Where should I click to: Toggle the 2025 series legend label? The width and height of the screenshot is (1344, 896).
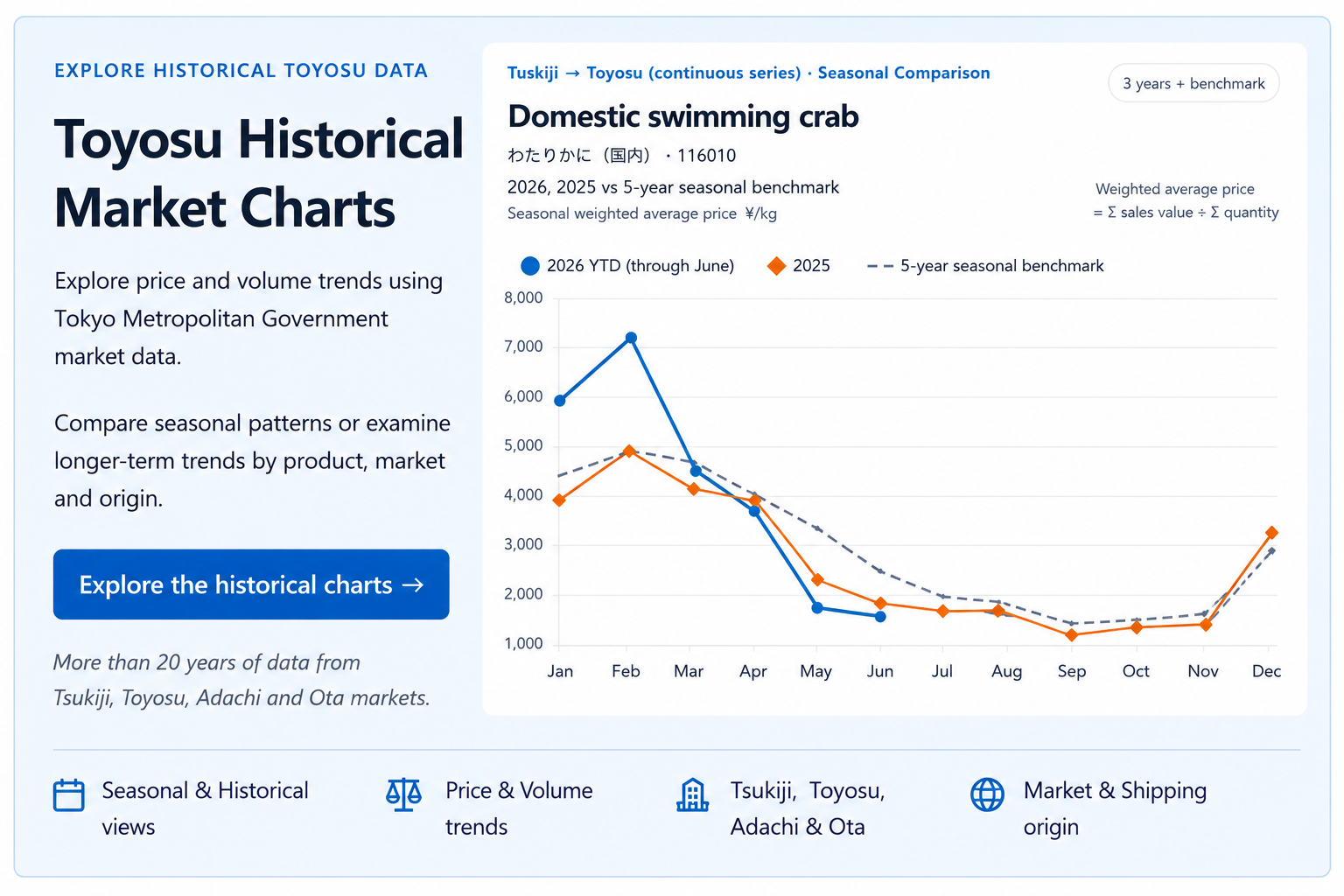point(811,266)
